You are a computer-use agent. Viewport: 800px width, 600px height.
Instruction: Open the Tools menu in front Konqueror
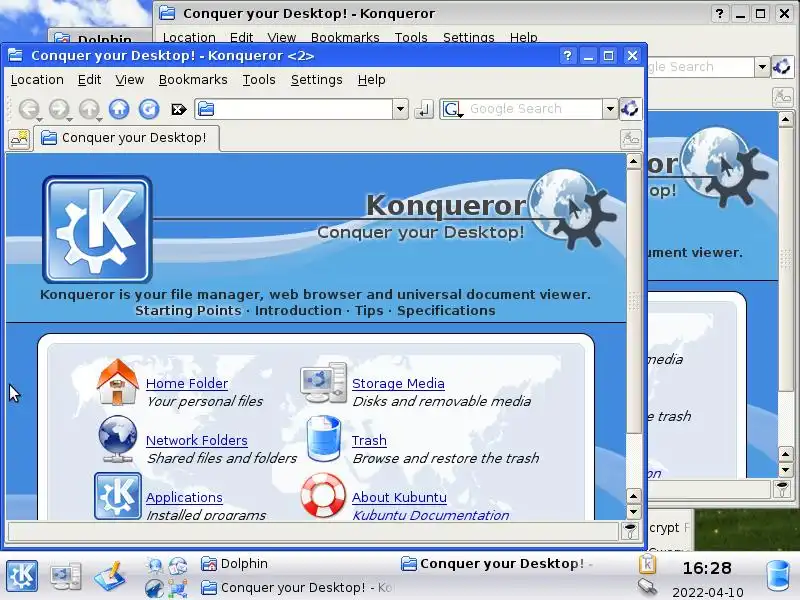(x=259, y=80)
